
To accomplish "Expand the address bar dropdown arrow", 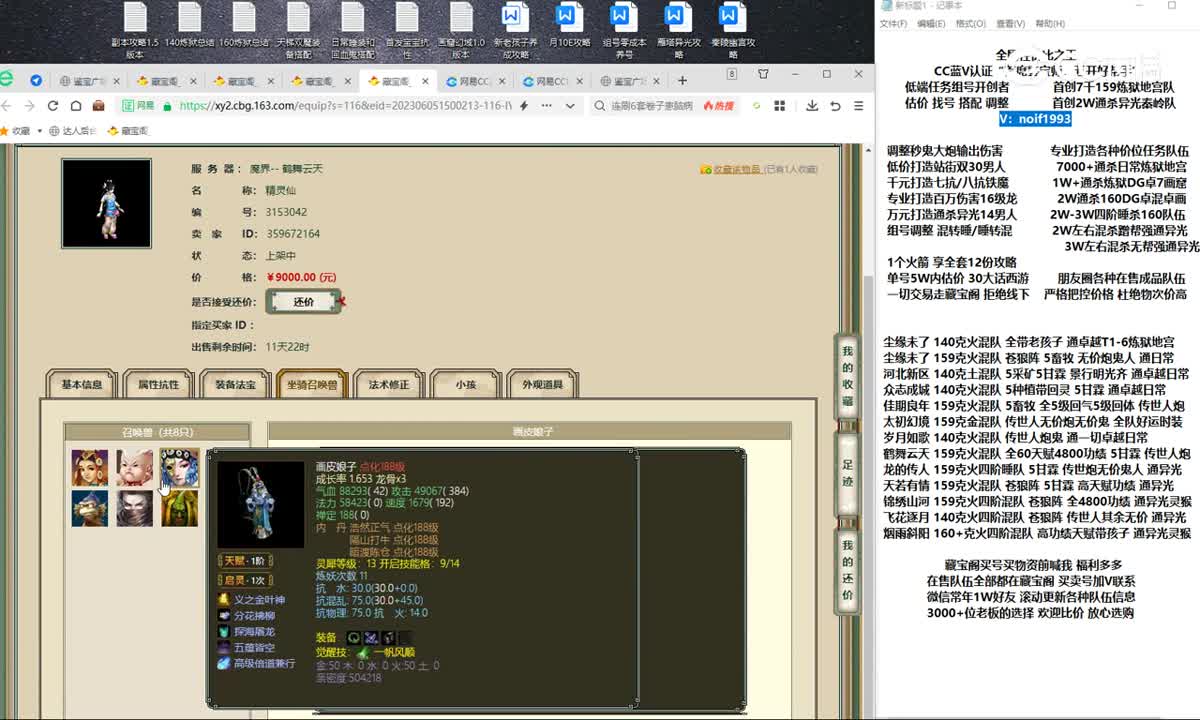I will point(570,106).
